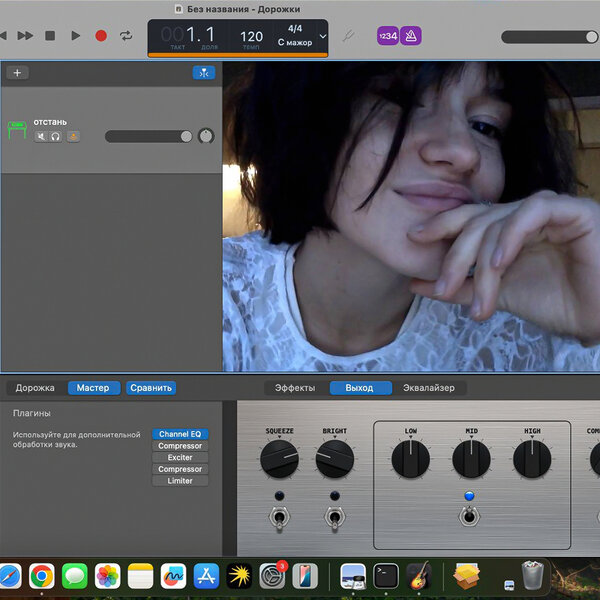Flip the toggle switch under SQUEEZE knob
Image resolution: width=600 pixels, height=600 pixels.
(279, 517)
